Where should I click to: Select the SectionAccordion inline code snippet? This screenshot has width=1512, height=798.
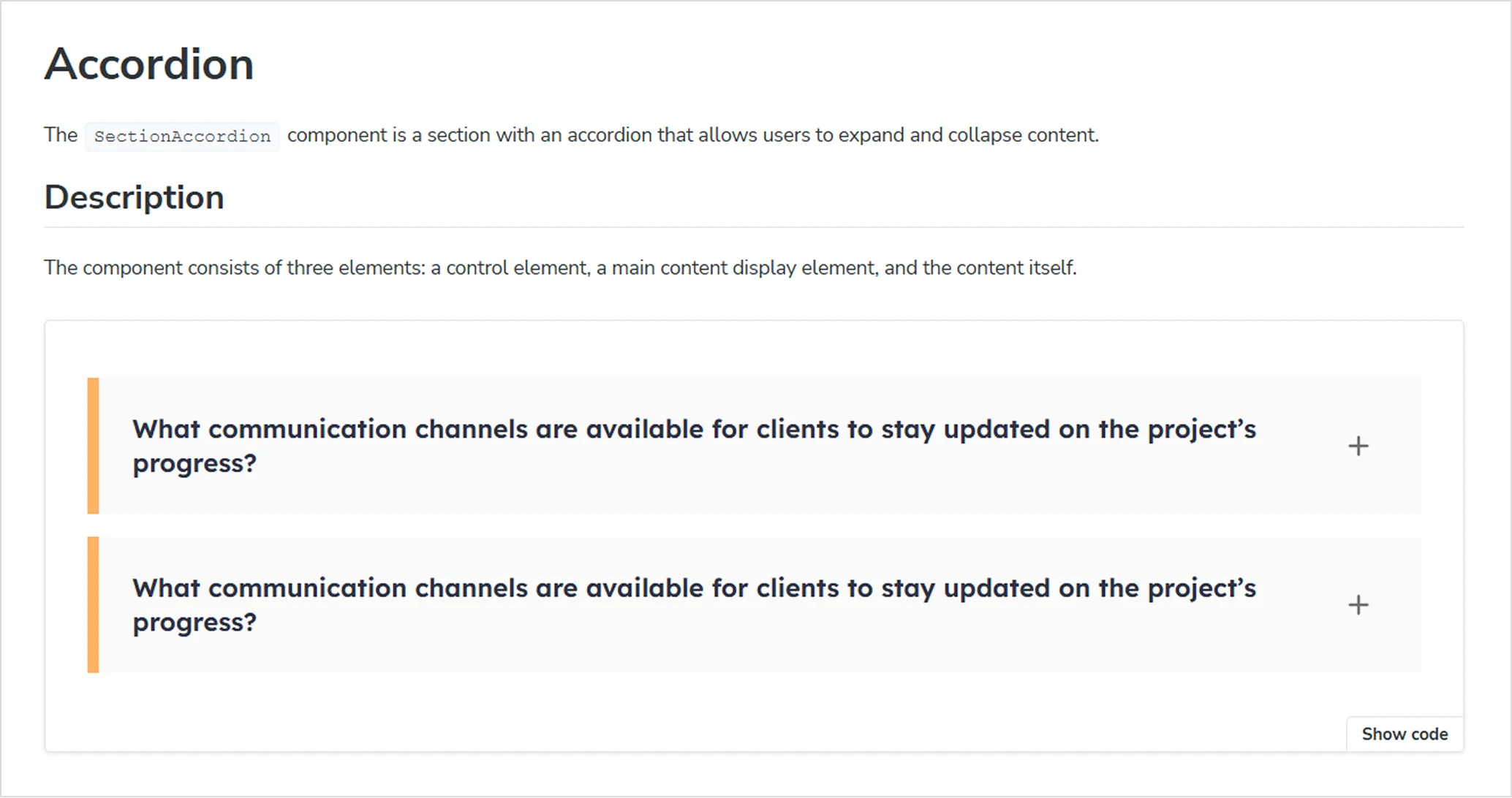(181, 136)
